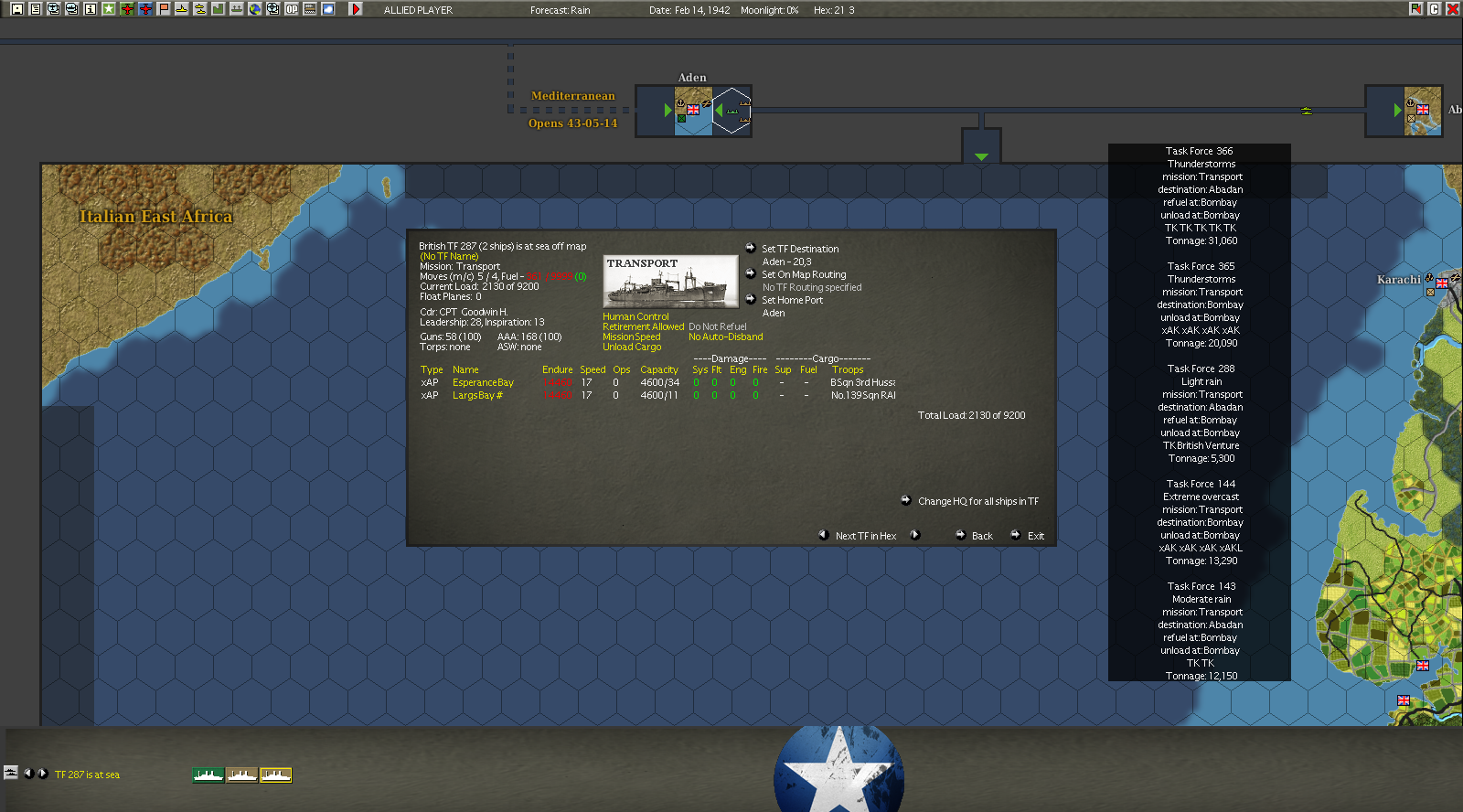
Task: Click Unload Cargo option
Action: coord(632,347)
